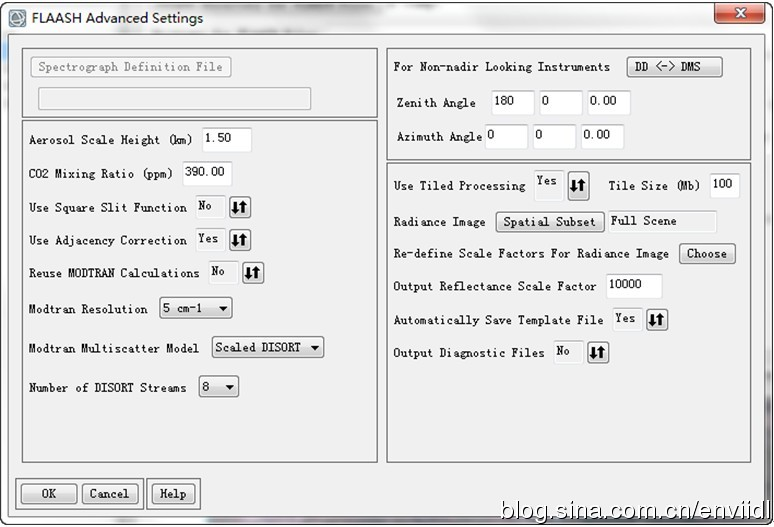Click the Full Scene text field
774x527 pixels.
click(x=662, y=222)
